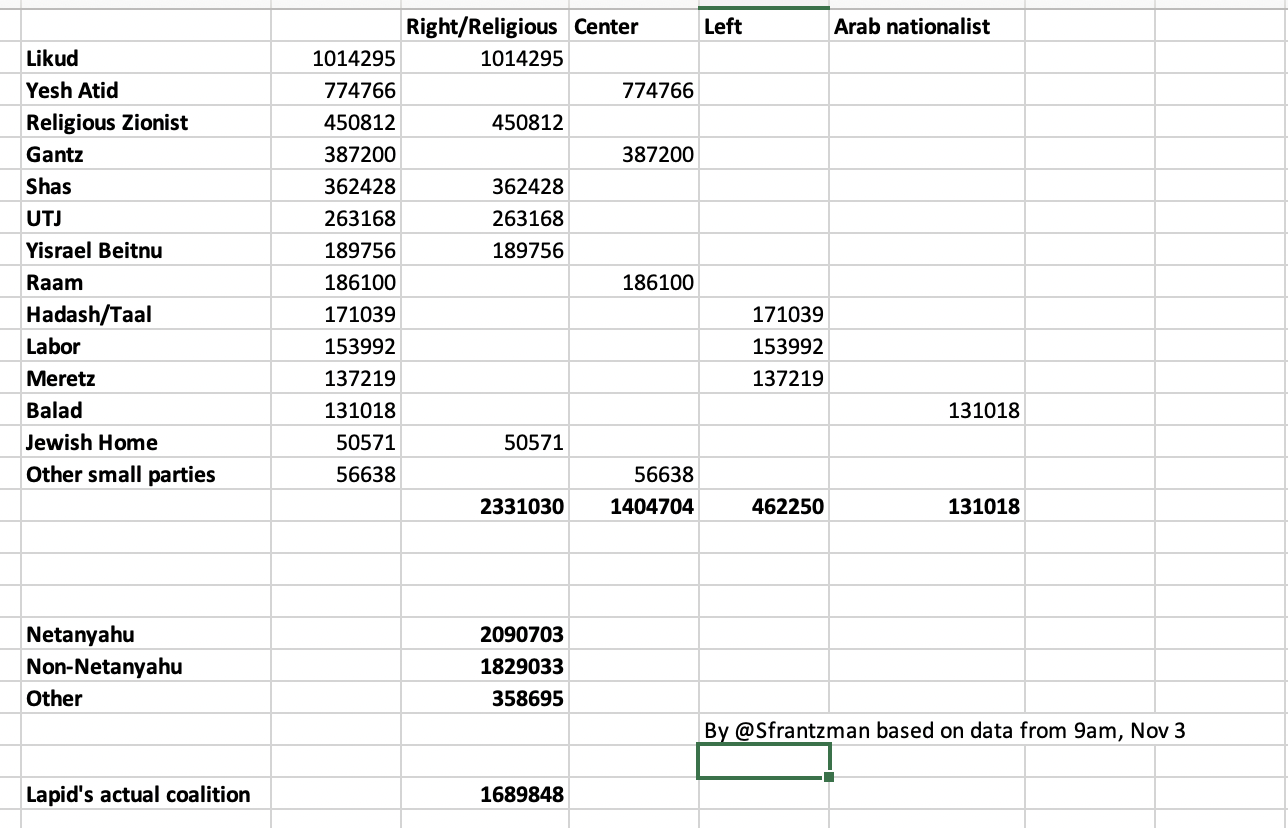Select the Likud party name cell
1288x828 pixels.
point(53,58)
